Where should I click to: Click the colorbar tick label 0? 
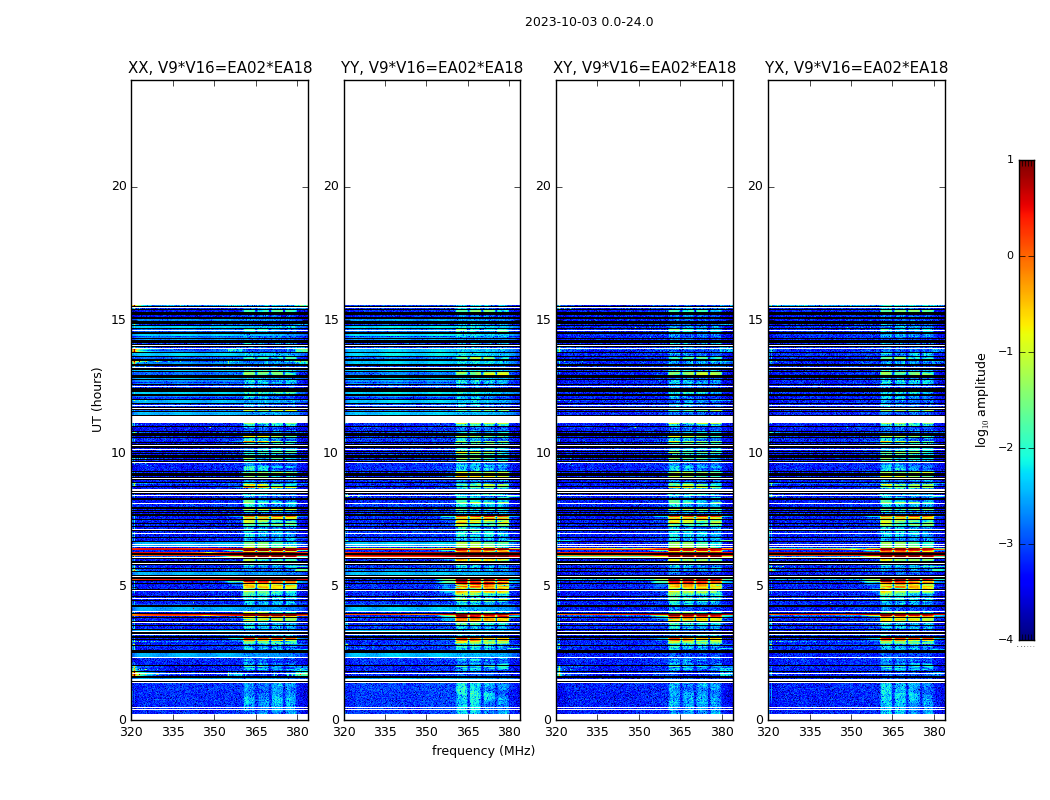pos(1010,256)
